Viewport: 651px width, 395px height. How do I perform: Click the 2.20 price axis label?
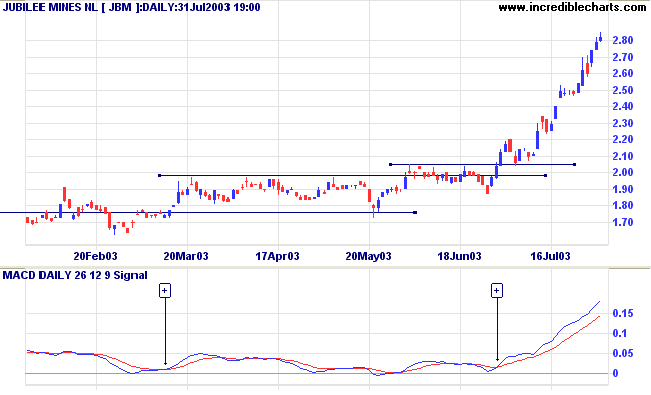coord(623,140)
